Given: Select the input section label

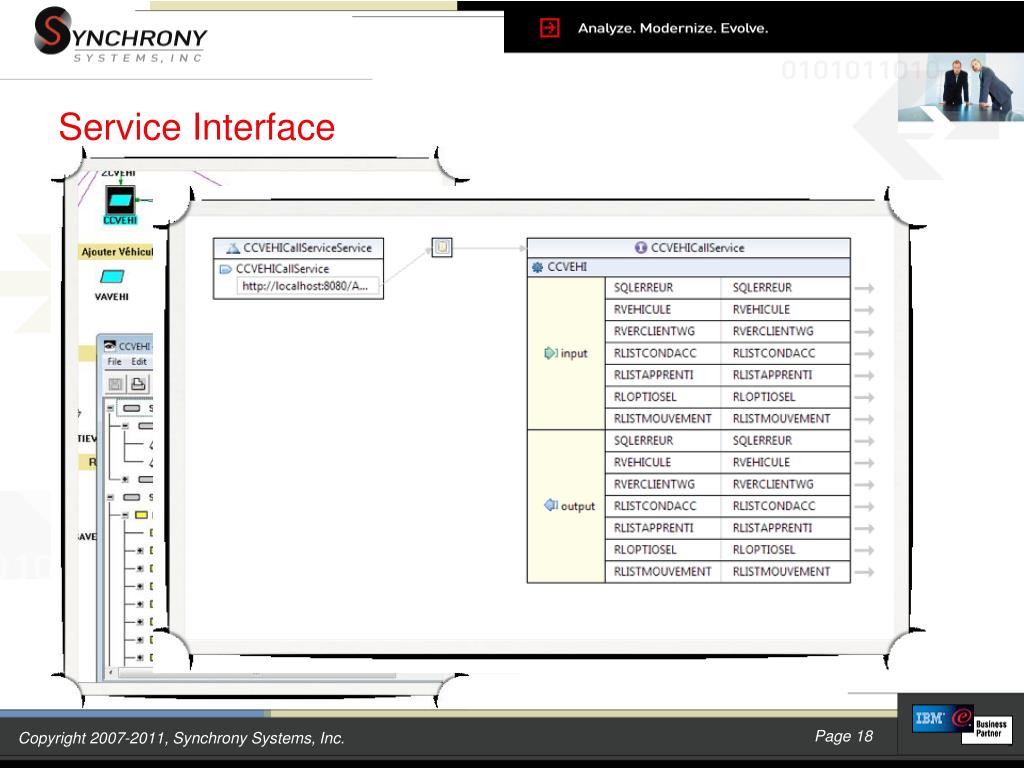Looking at the screenshot, I should coord(574,353).
